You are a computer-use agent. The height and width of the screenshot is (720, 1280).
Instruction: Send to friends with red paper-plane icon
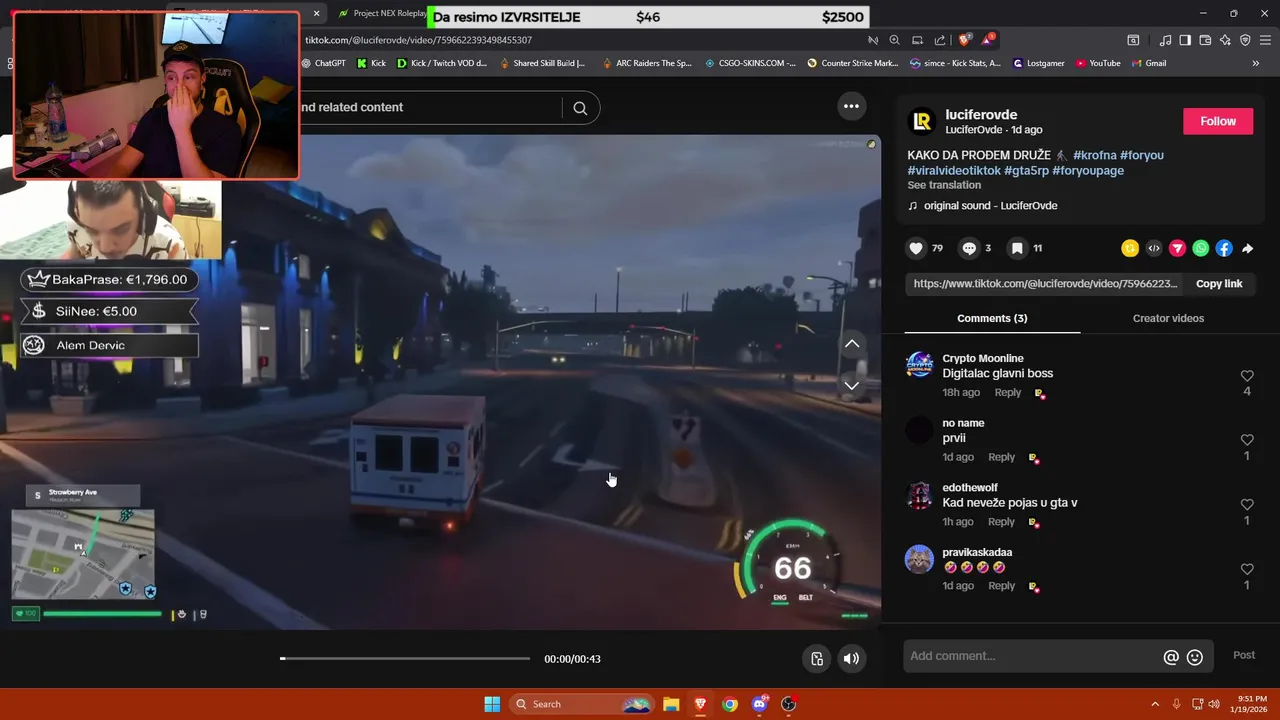pyautogui.click(x=1177, y=248)
